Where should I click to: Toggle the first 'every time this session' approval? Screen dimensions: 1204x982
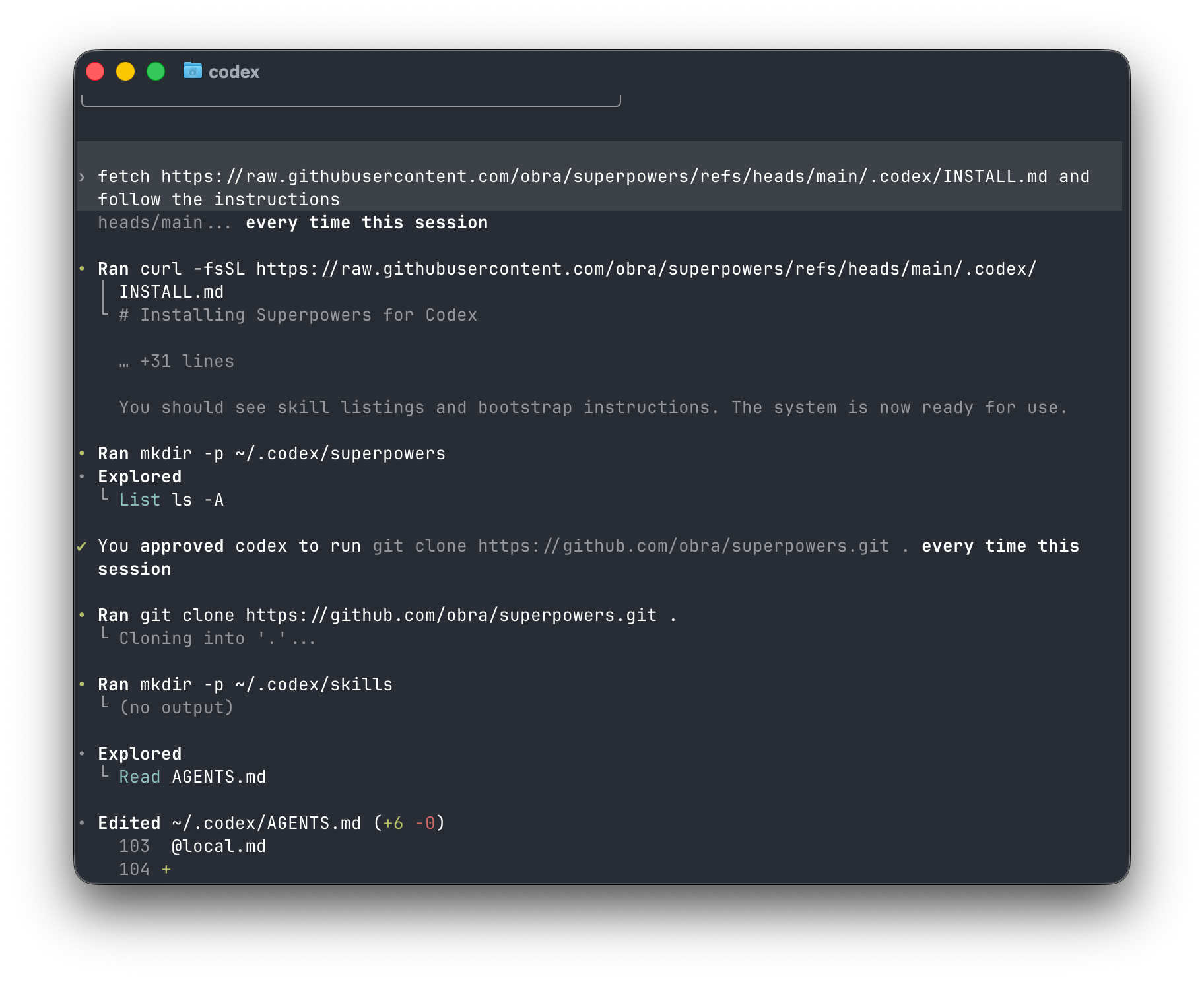tap(366, 222)
